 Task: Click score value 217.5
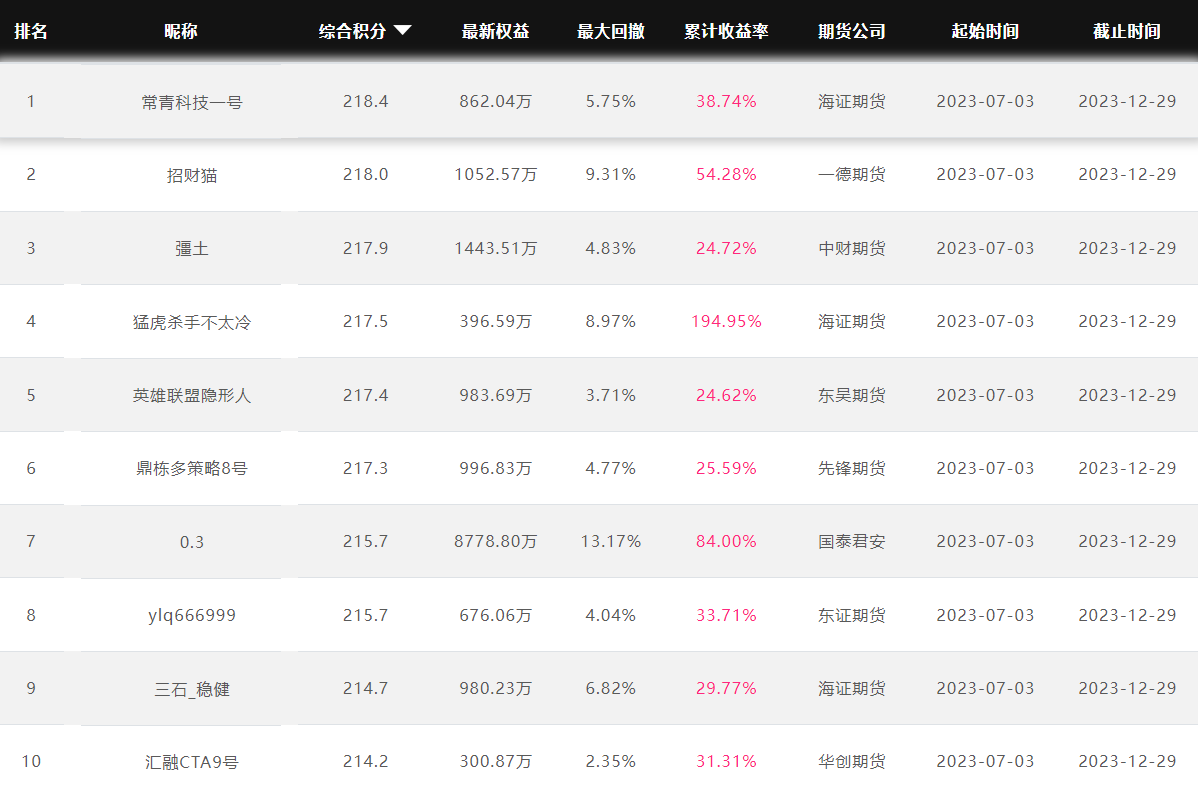click(x=365, y=322)
